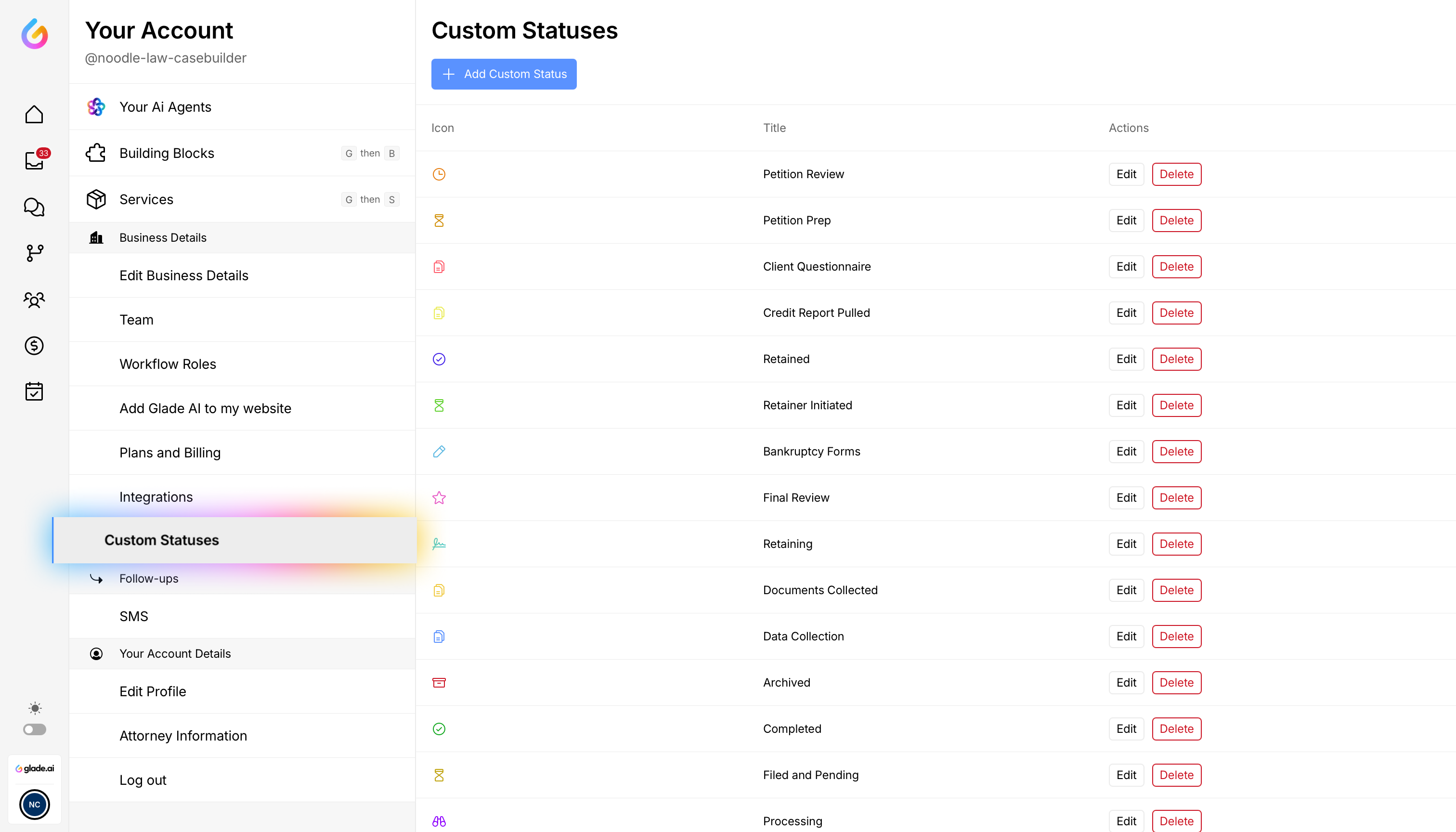Go to Building Blocks
This screenshot has height=832, width=1456.
[167, 153]
